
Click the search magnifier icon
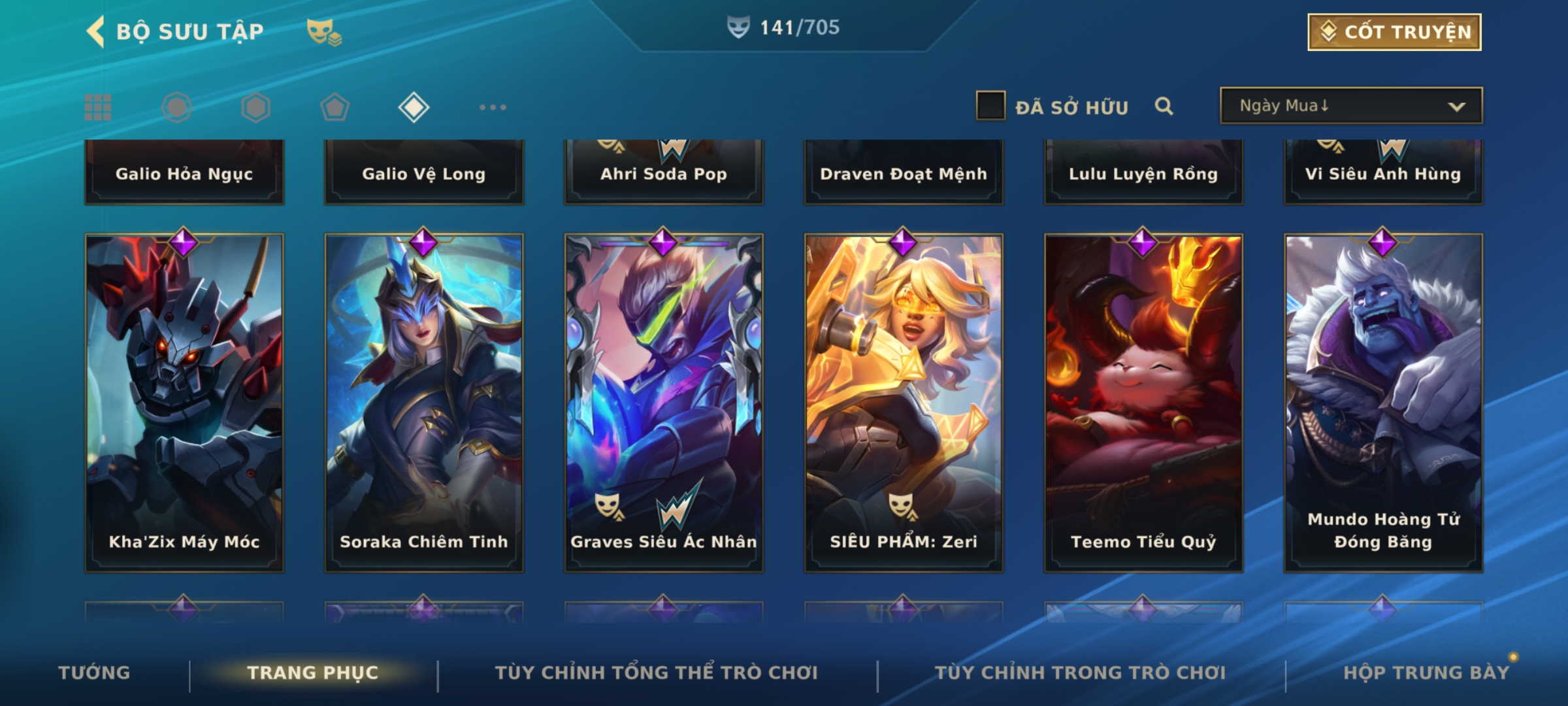[1164, 106]
